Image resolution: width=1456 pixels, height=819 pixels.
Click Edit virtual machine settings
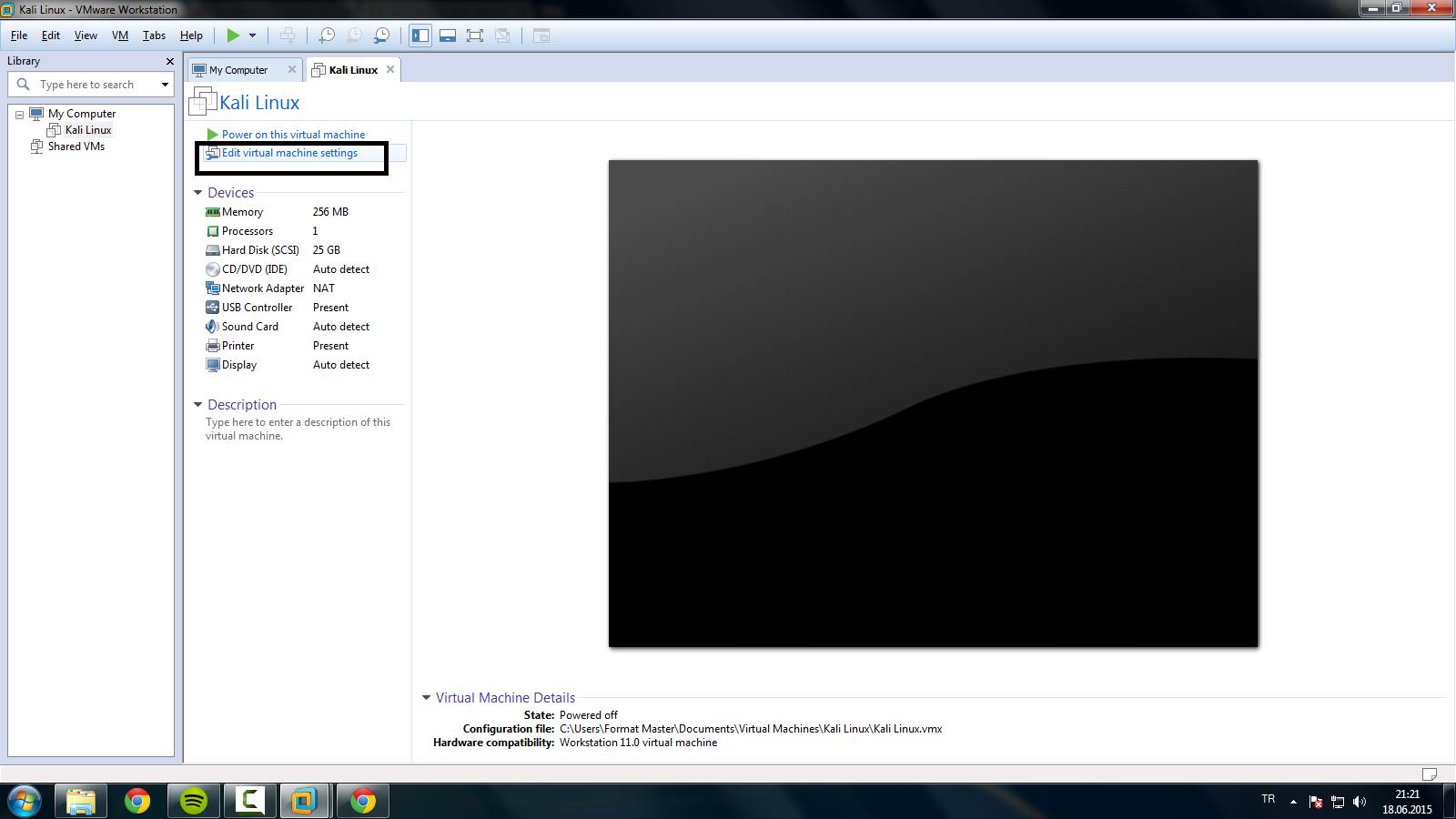[289, 153]
